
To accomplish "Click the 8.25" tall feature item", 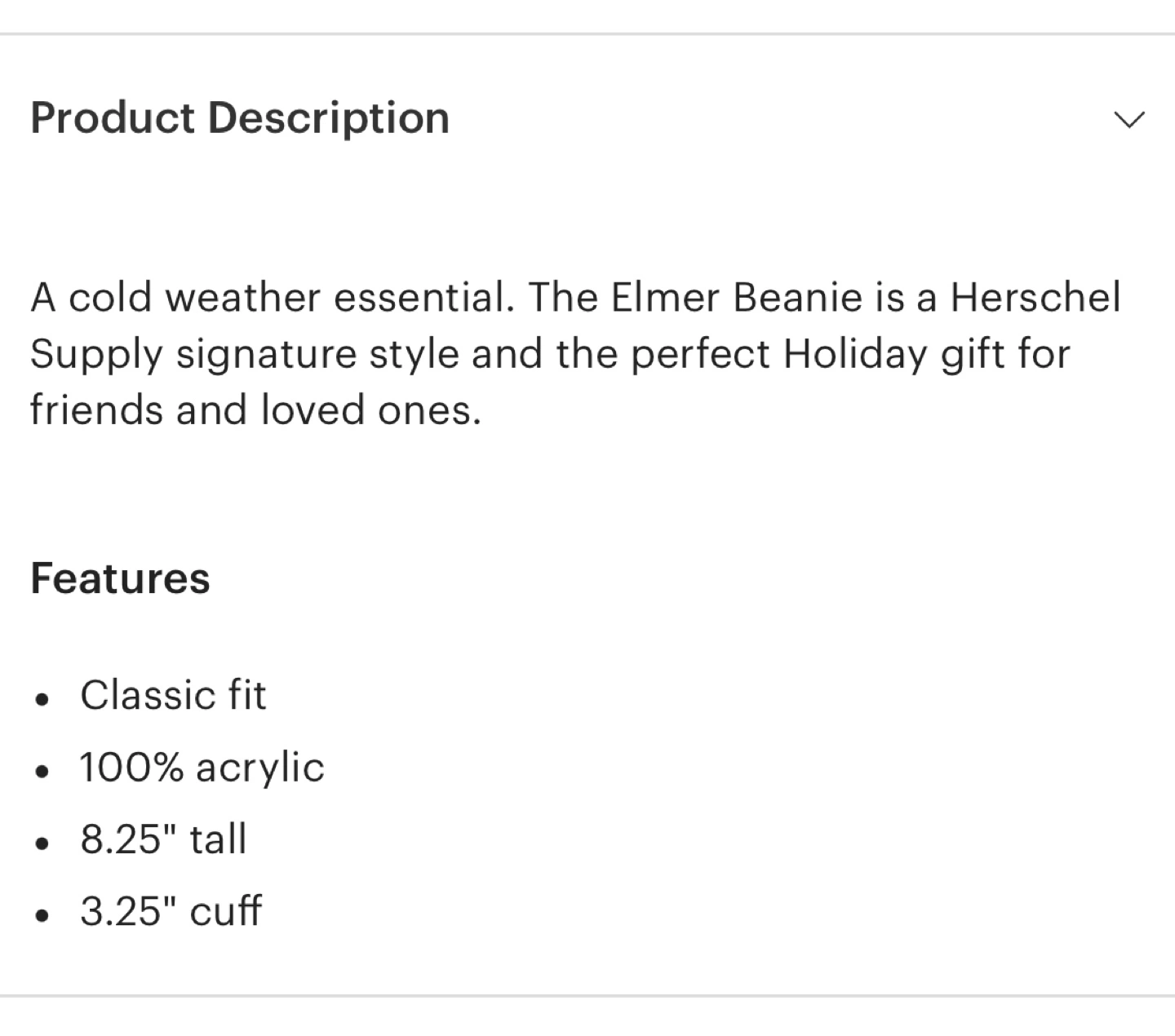I will click(163, 839).
